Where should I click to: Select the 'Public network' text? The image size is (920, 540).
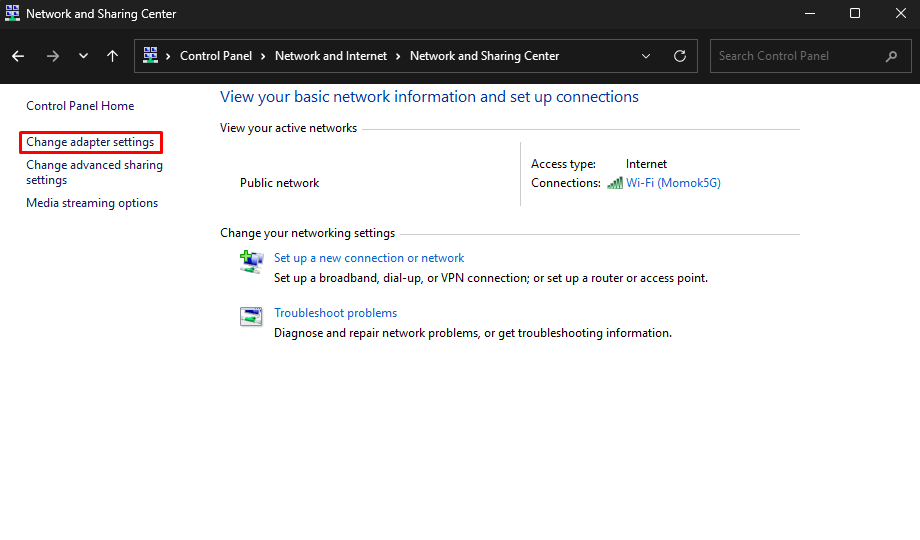279,183
